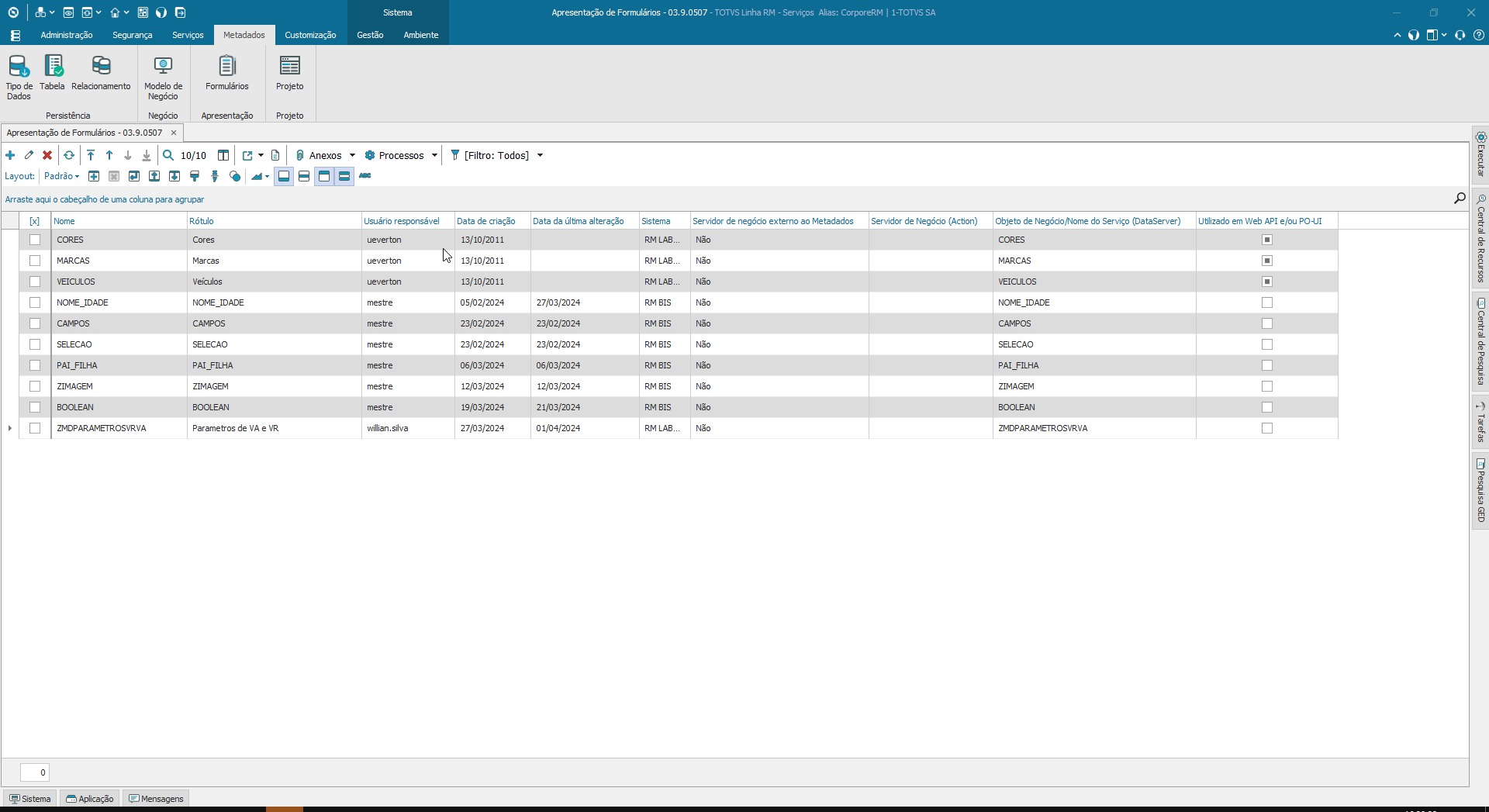
Task: Open the Executar side panel
Action: 1480,155
